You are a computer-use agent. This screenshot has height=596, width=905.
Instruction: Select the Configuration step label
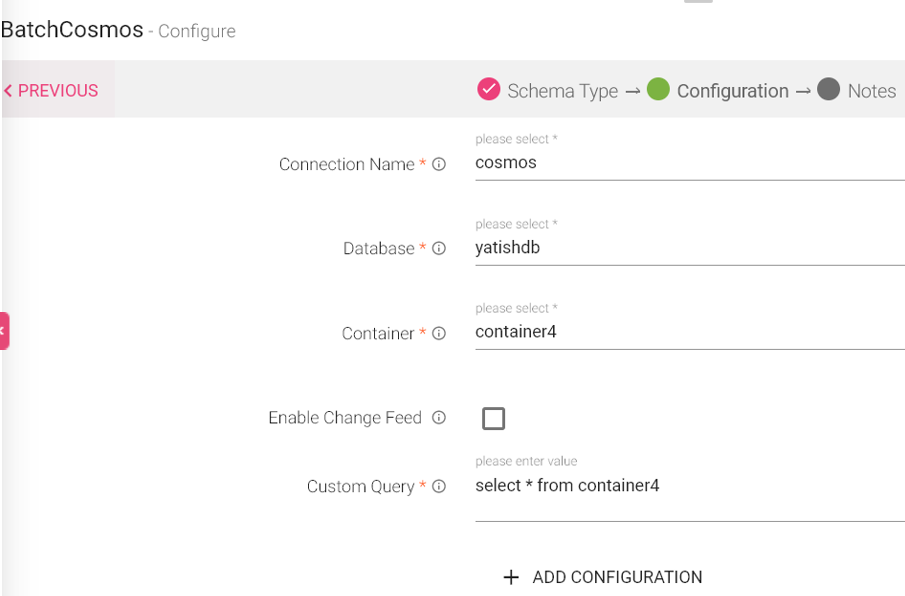tap(732, 91)
